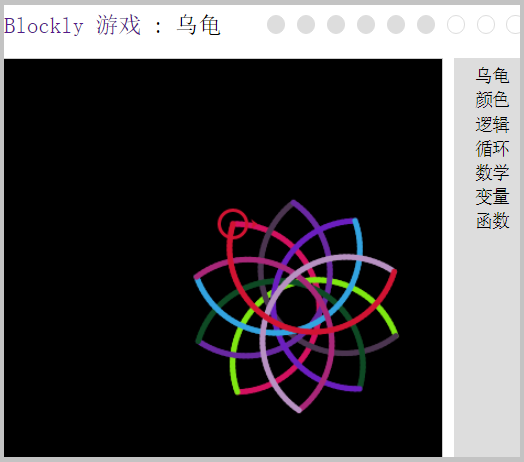Choose the third gray level dot

pos(336,24)
